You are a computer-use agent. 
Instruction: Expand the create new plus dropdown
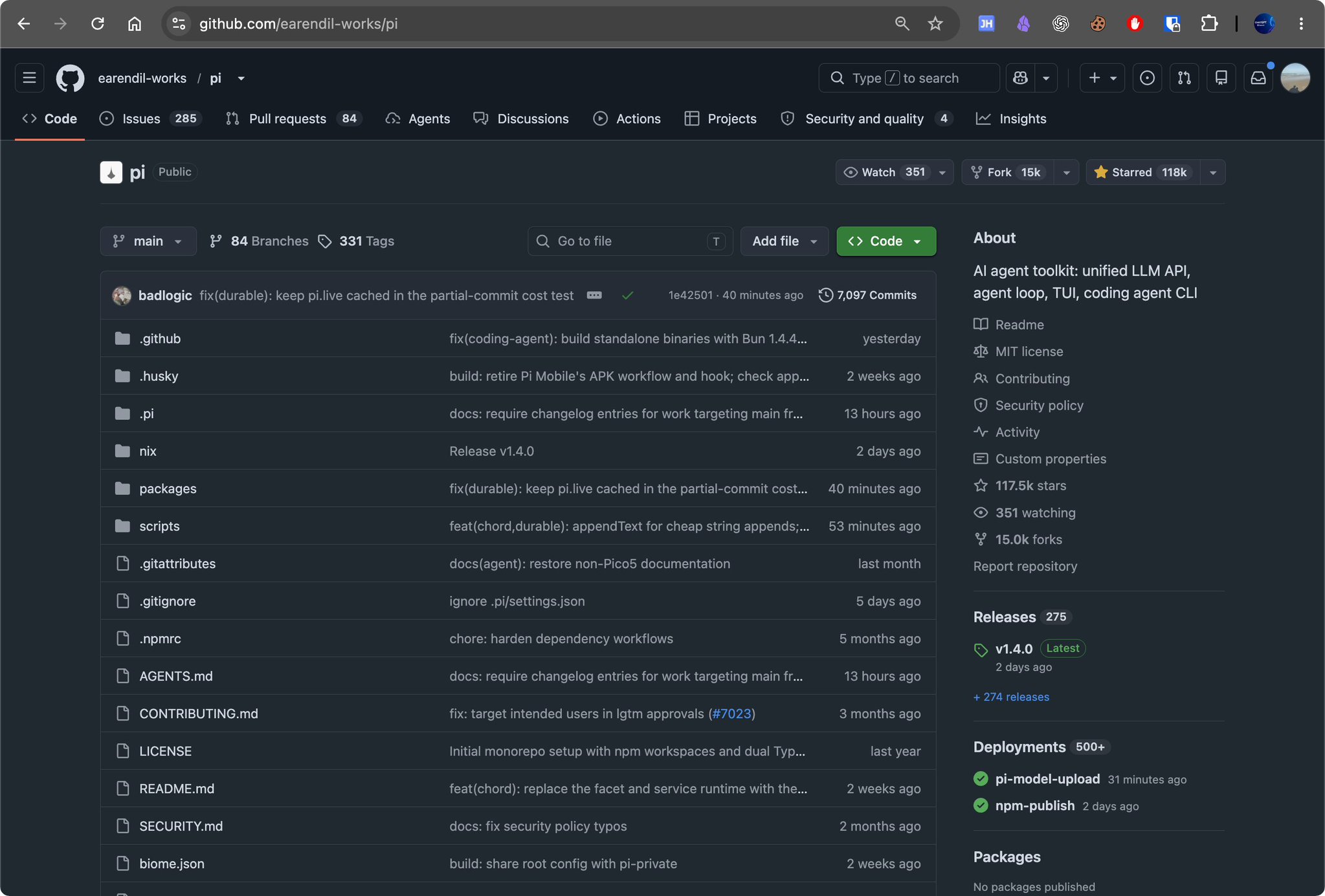[x=1102, y=78]
